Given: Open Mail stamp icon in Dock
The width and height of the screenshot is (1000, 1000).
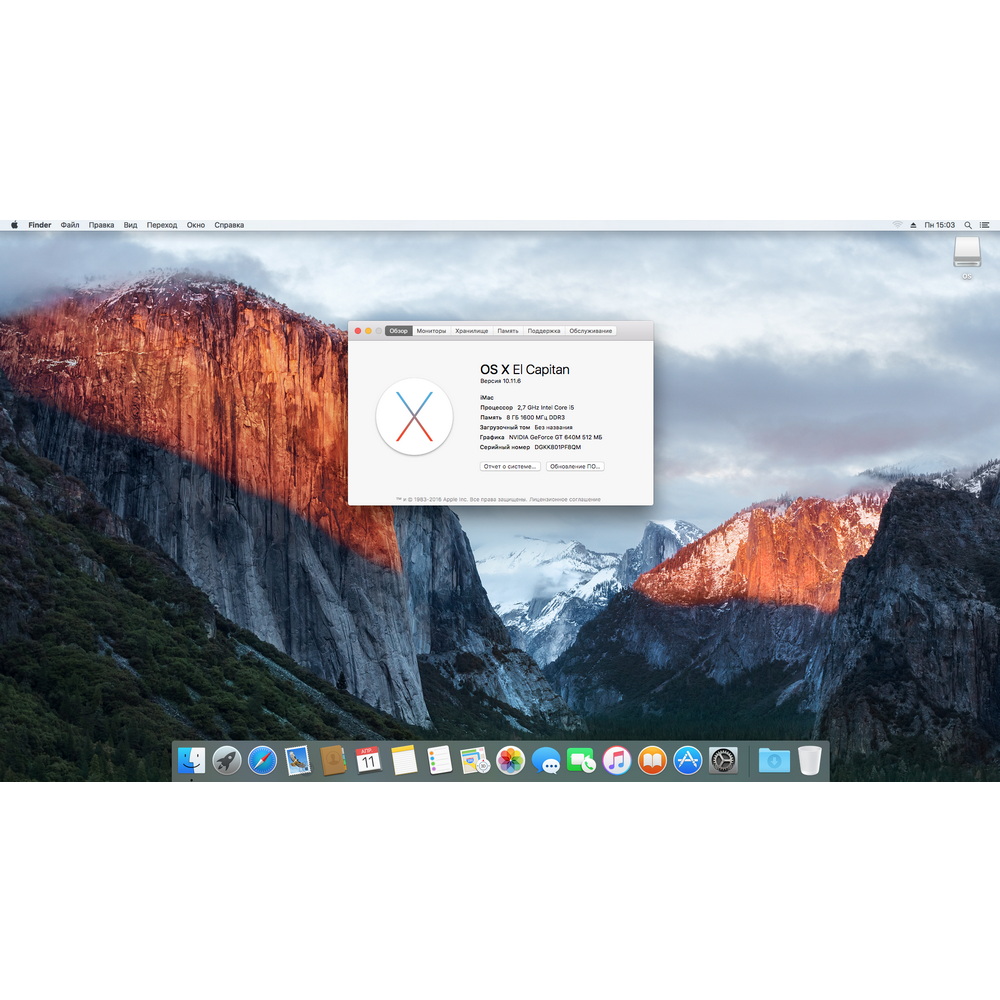Looking at the screenshot, I should [297, 760].
